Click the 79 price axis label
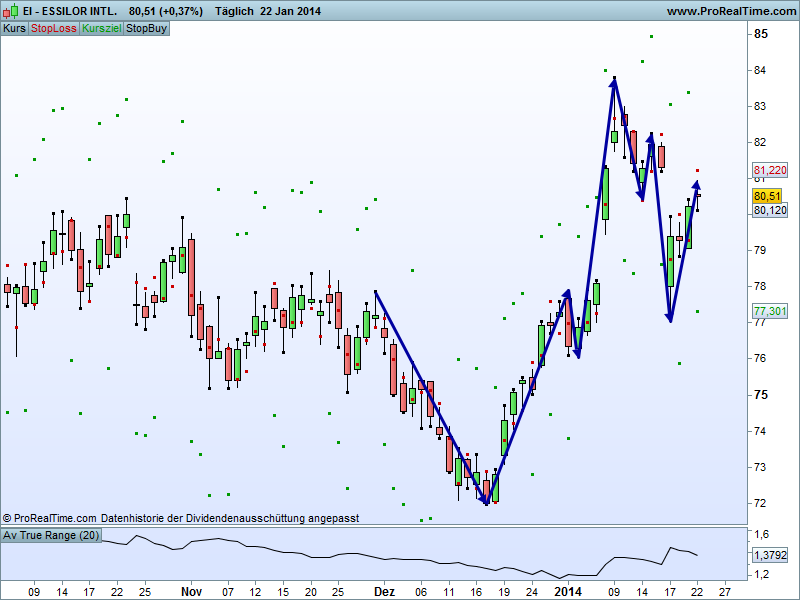This screenshot has height=600, width=800. (x=760, y=250)
